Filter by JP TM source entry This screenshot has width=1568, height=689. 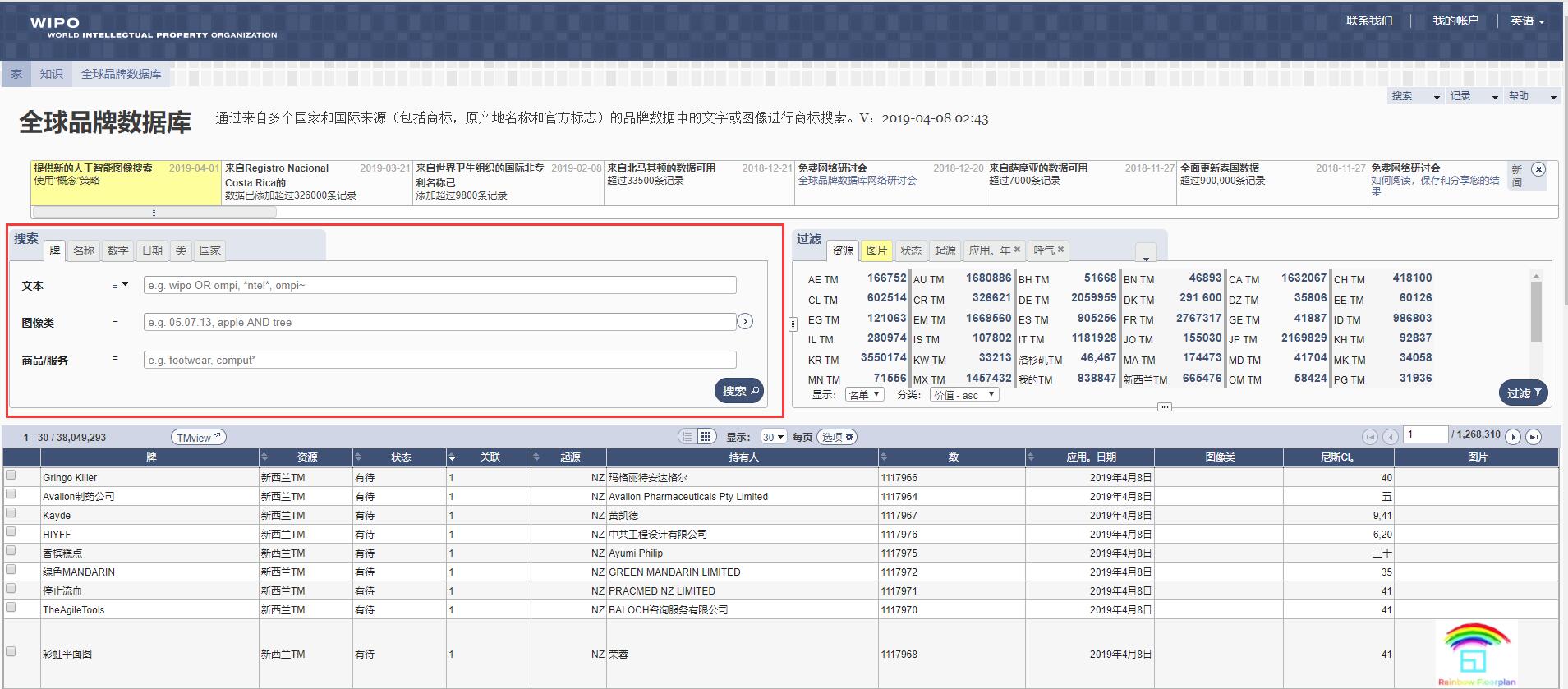click(x=1277, y=338)
